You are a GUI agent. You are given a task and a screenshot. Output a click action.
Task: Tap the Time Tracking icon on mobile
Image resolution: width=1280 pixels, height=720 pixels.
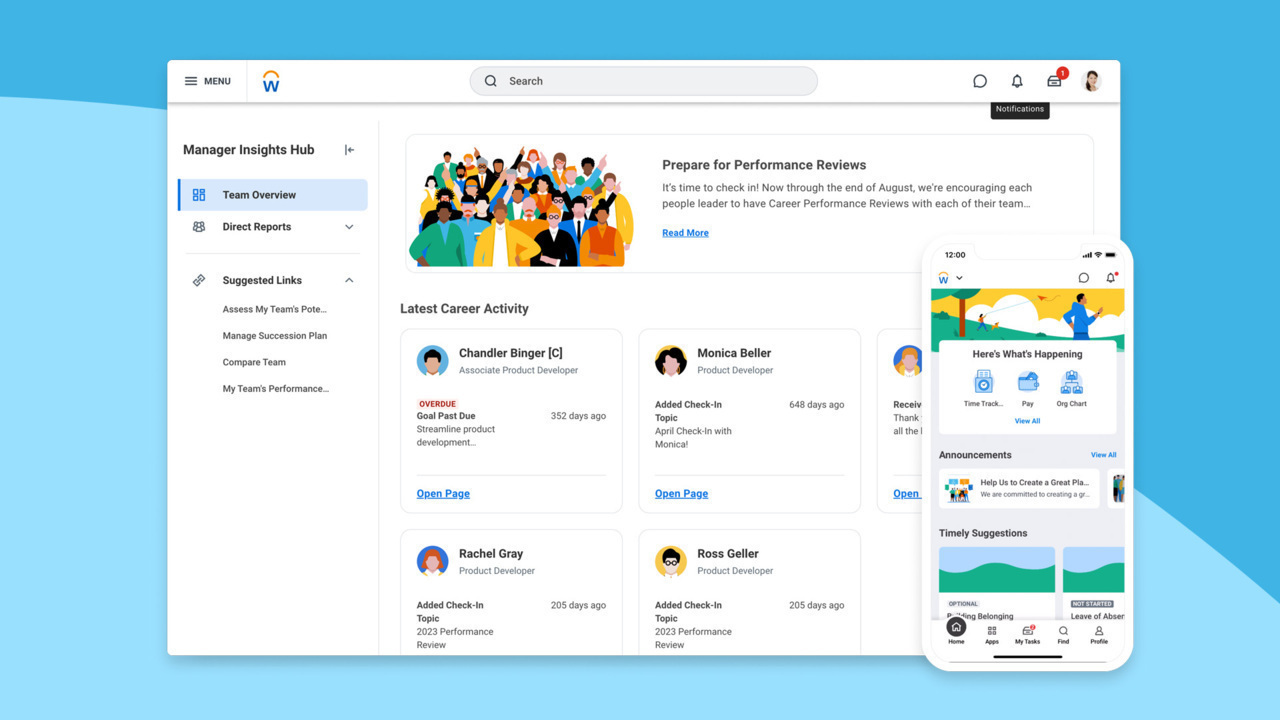[x=983, y=383]
